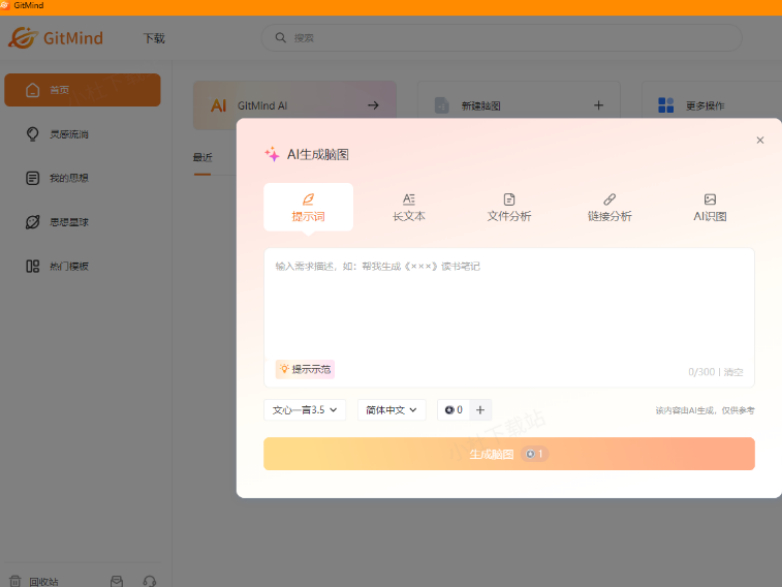Expand the 文心一言3.5 model dropdown
The height and width of the screenshot is (587, 782).
point(305,410)
